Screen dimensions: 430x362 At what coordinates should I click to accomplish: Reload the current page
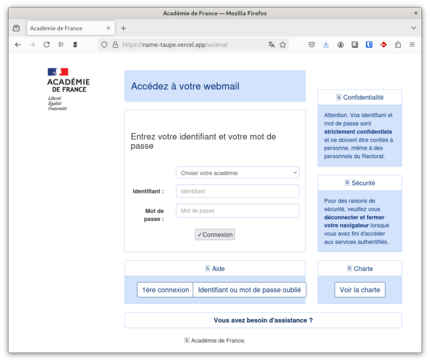(46, 44)
